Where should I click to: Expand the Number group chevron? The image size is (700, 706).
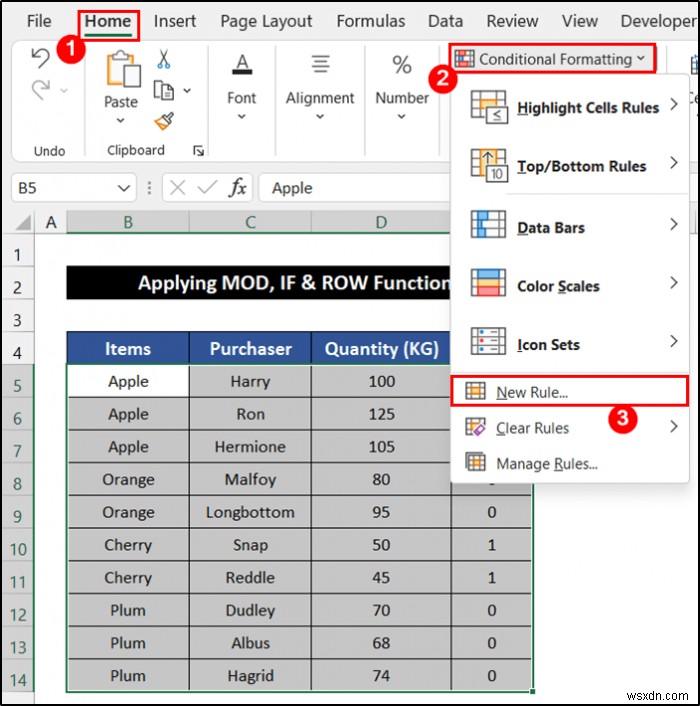click(x=401, y=117)
